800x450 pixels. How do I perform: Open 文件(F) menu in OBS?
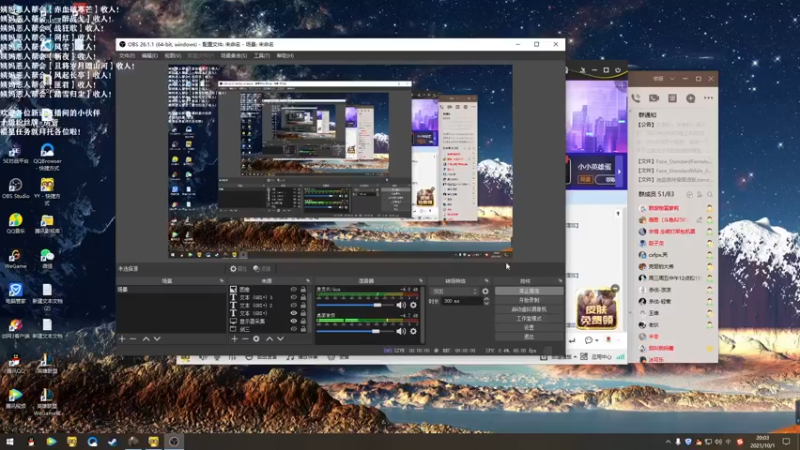tap(127, 56)
